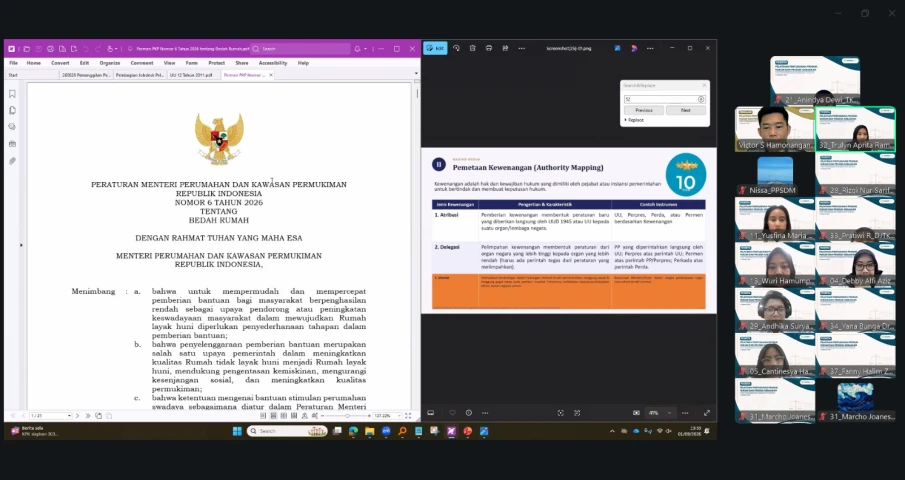Open See more options in Photos toolbar
Screen dimensions: 905x480
(522, 48)
